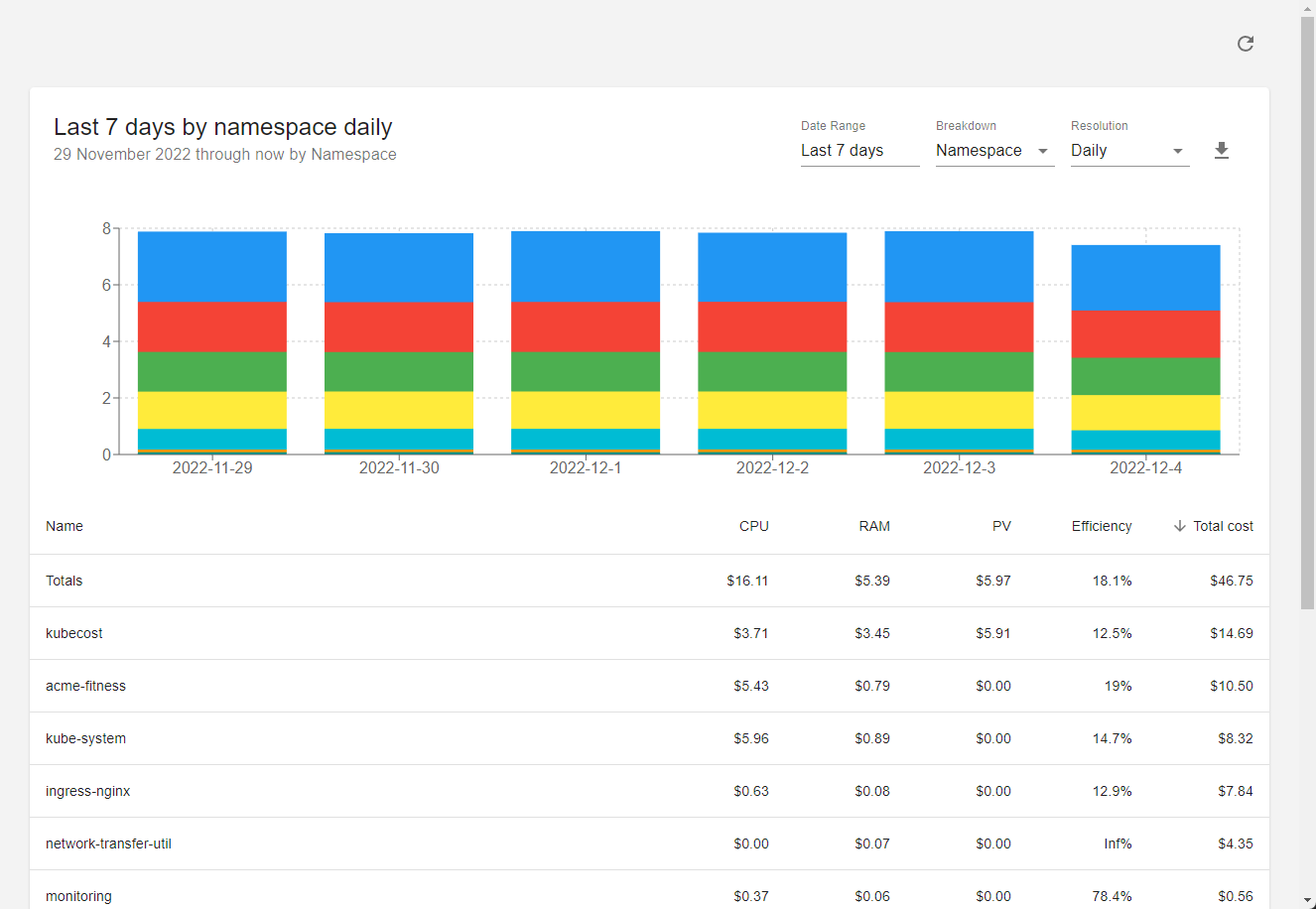Image resolution: width=1316 pixels, height=909 pixels.
Task: Open the Breakdown Namespace dropdown
Action: pyautogui.click(x=994, y=151)
